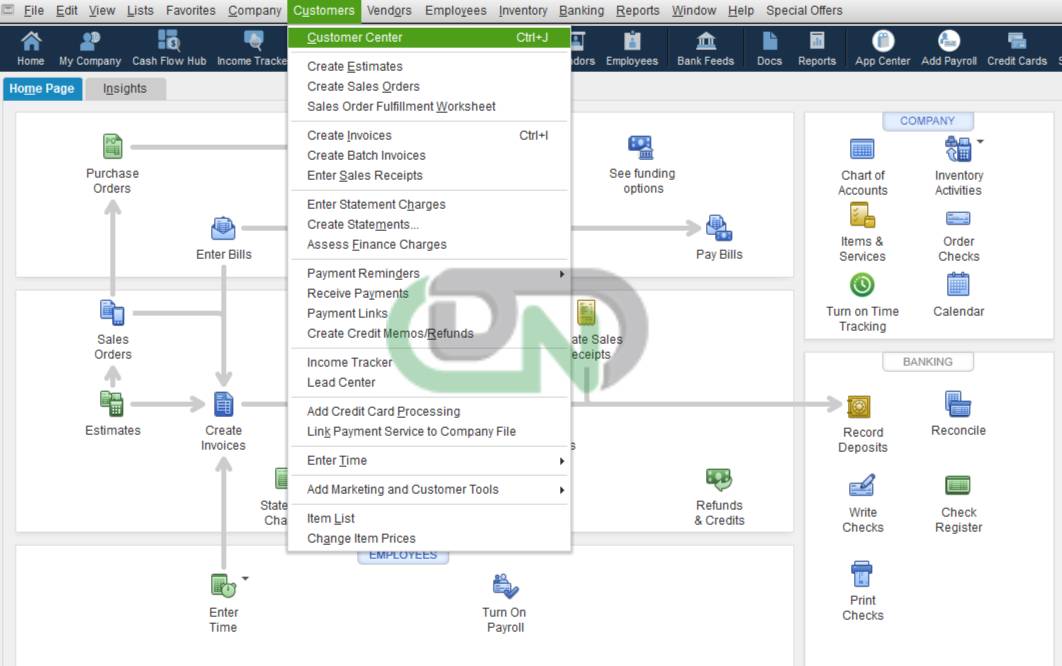Open the Cash Flow Hub from the toolbar
The image size is (1062, 666).
coord(168,47)
